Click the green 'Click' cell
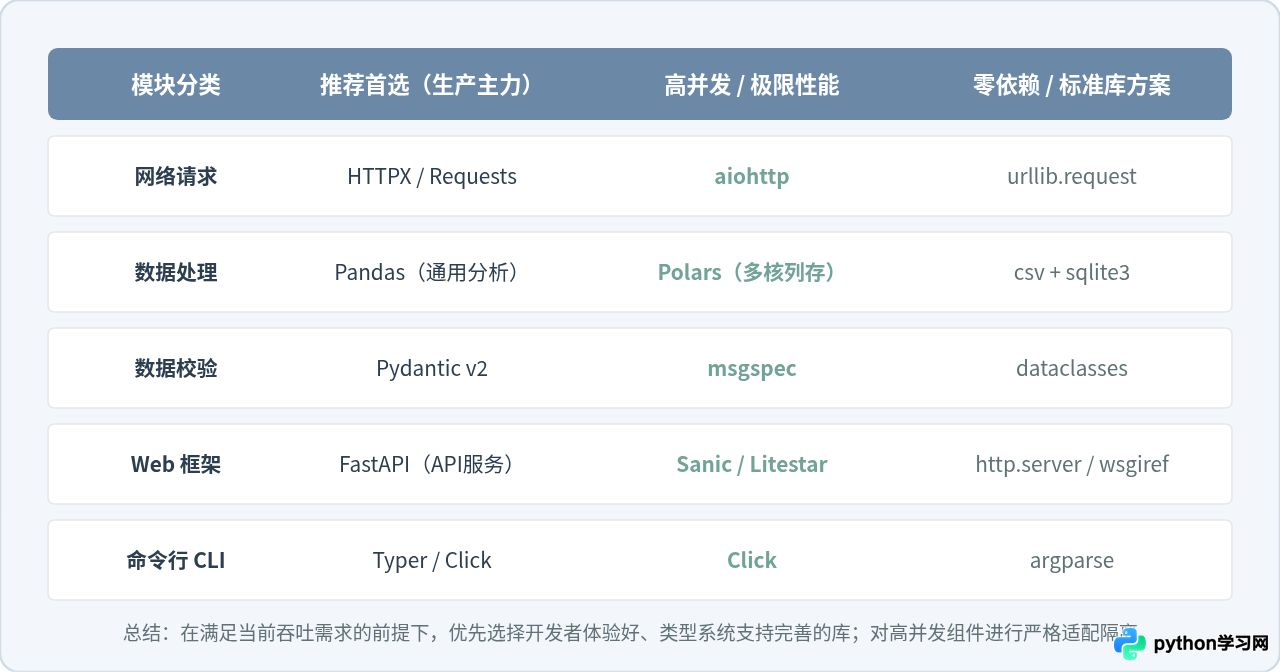This screenshot has height=672, width=1280. point(752,561)
